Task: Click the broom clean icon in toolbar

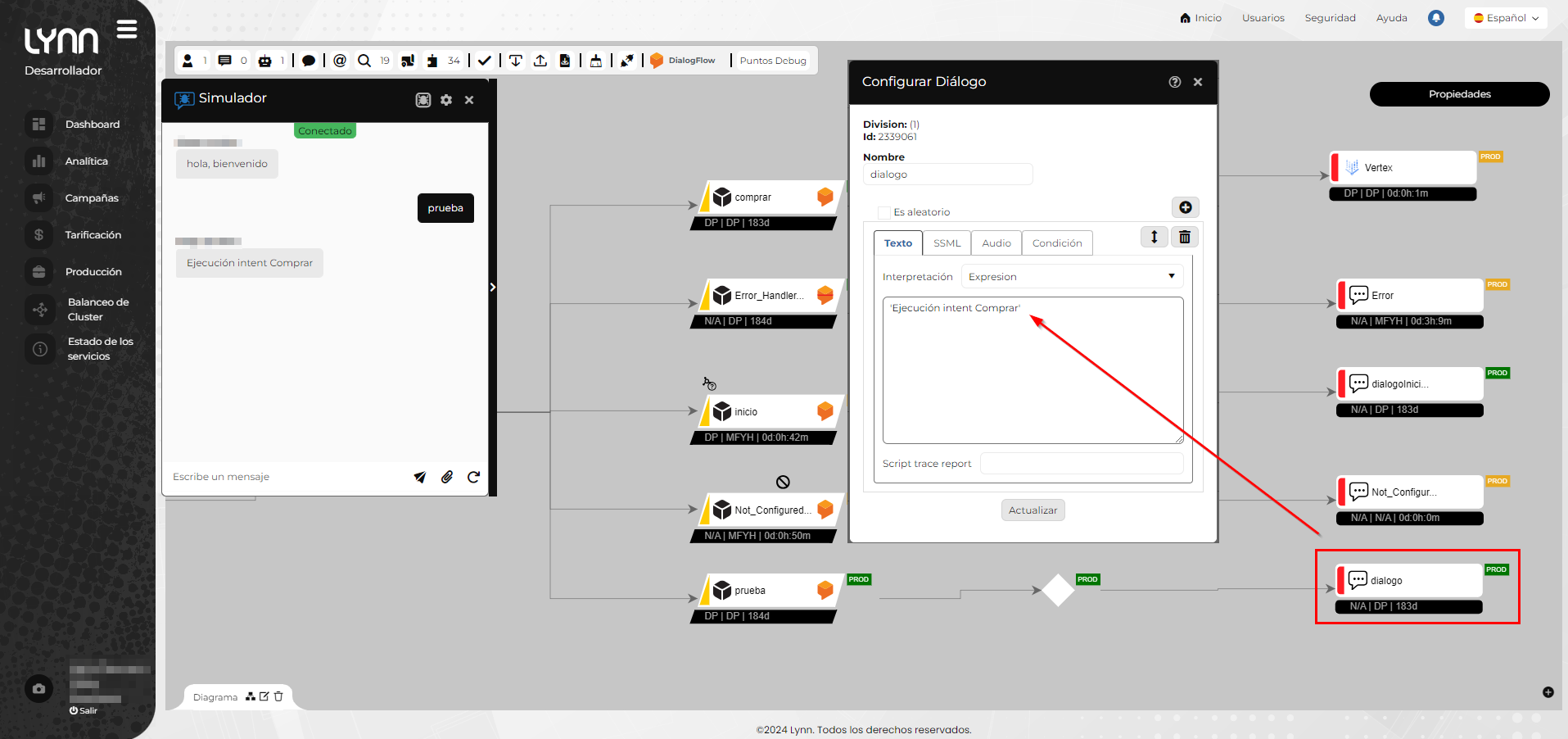Action: pos(596,61)
